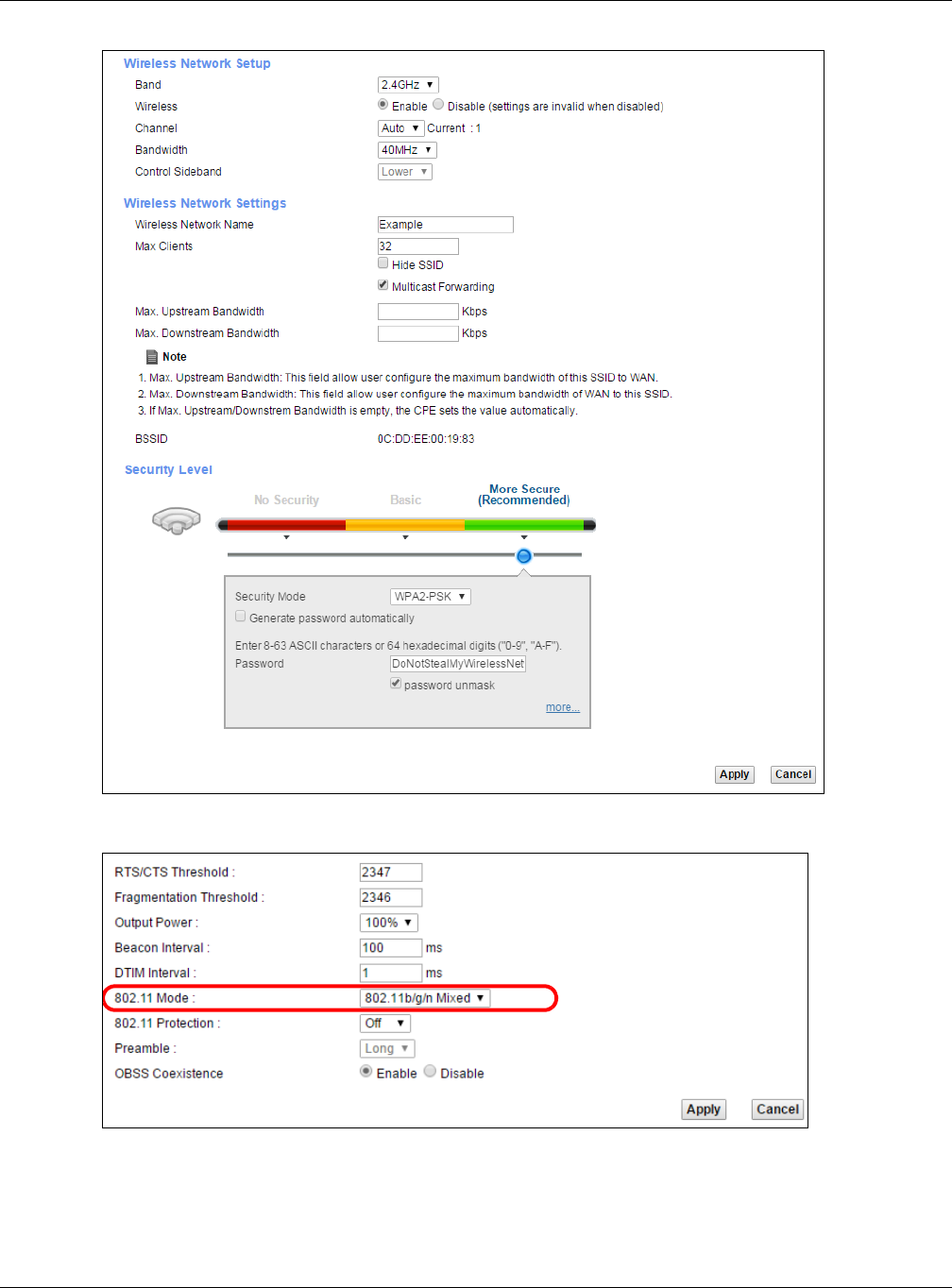Click the Fragmentation Threshold field
The height and width of the screenshot is (1288, 952).
tap(391, 898)
